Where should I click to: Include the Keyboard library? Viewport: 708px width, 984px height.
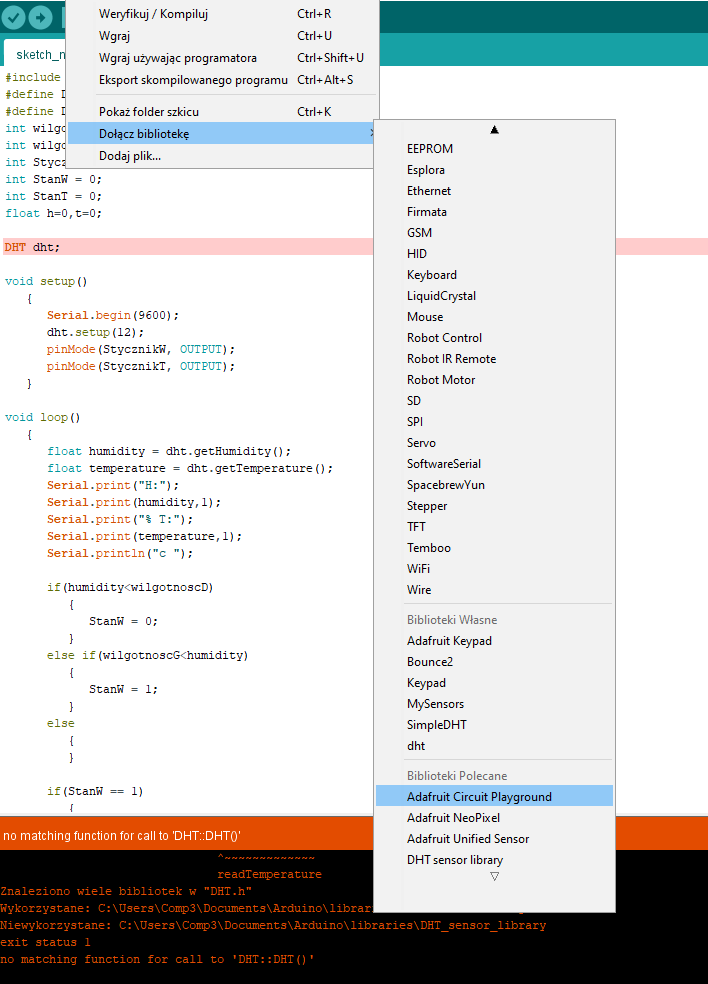pyautogui.click(x=494, y=275)
